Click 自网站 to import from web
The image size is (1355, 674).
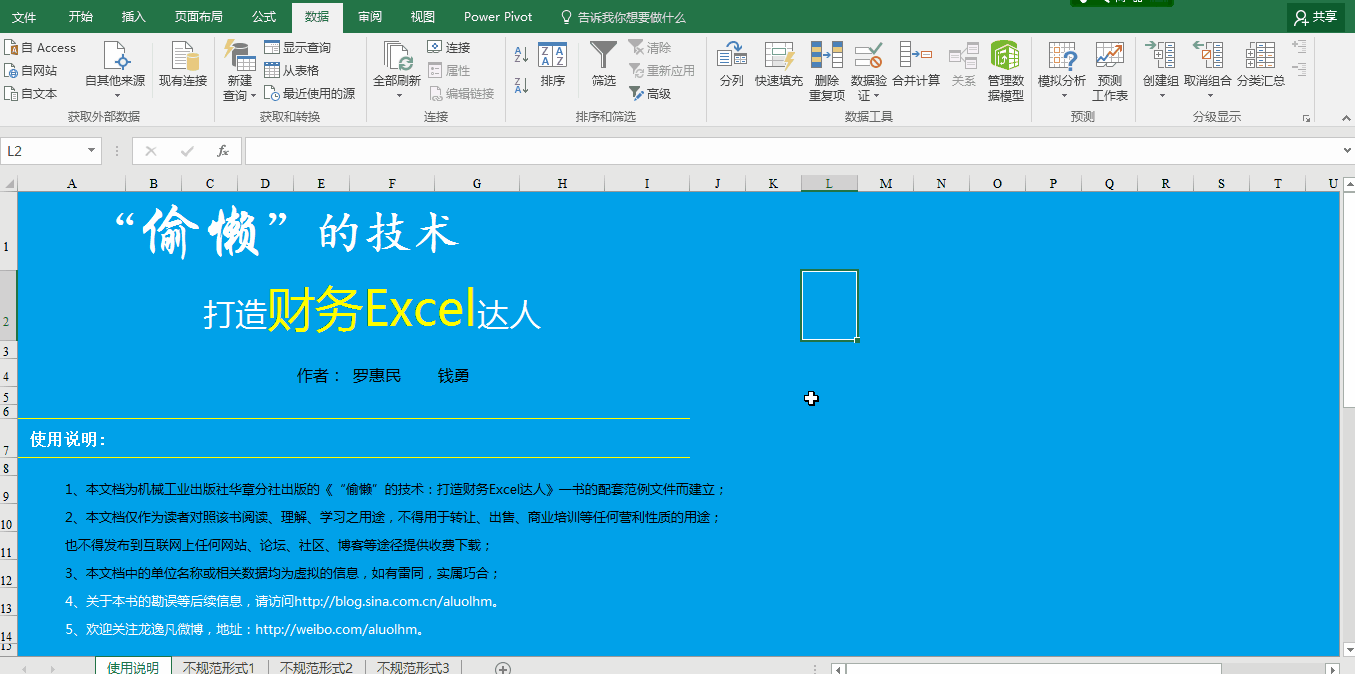point(31,70)
